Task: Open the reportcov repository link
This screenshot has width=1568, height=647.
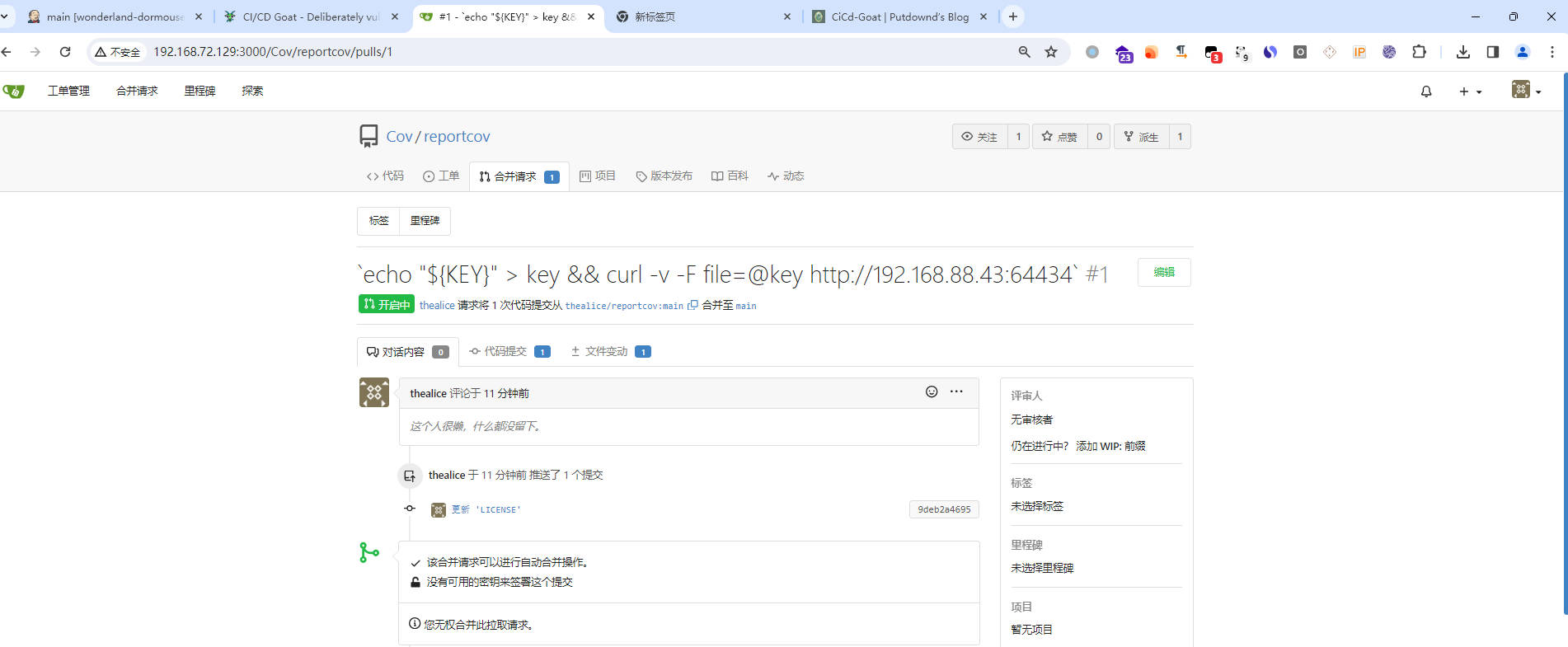Action: point(457,137)
